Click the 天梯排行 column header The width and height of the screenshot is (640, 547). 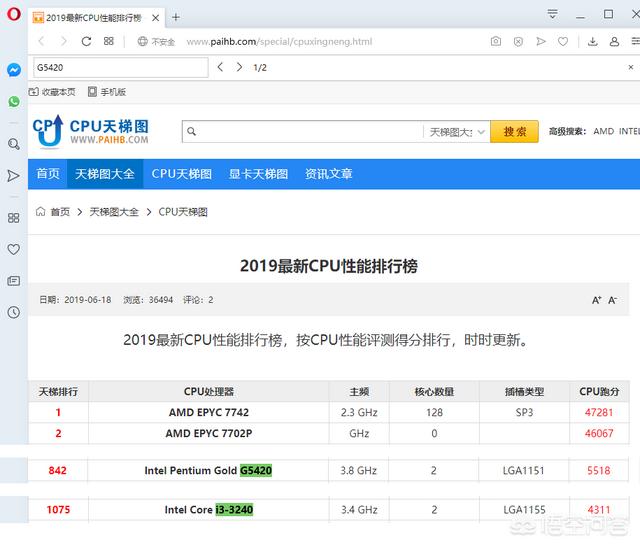click(x=58, y=391)
